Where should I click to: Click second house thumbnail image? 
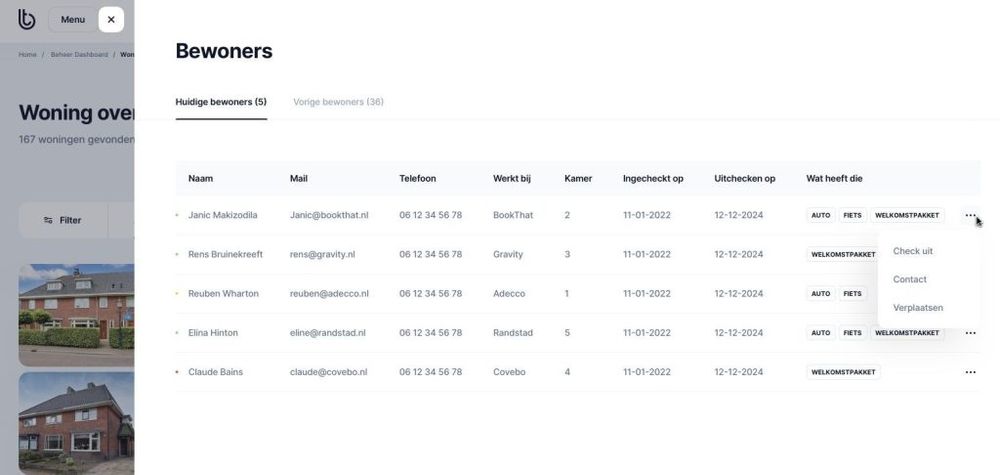tap(77, 423)
